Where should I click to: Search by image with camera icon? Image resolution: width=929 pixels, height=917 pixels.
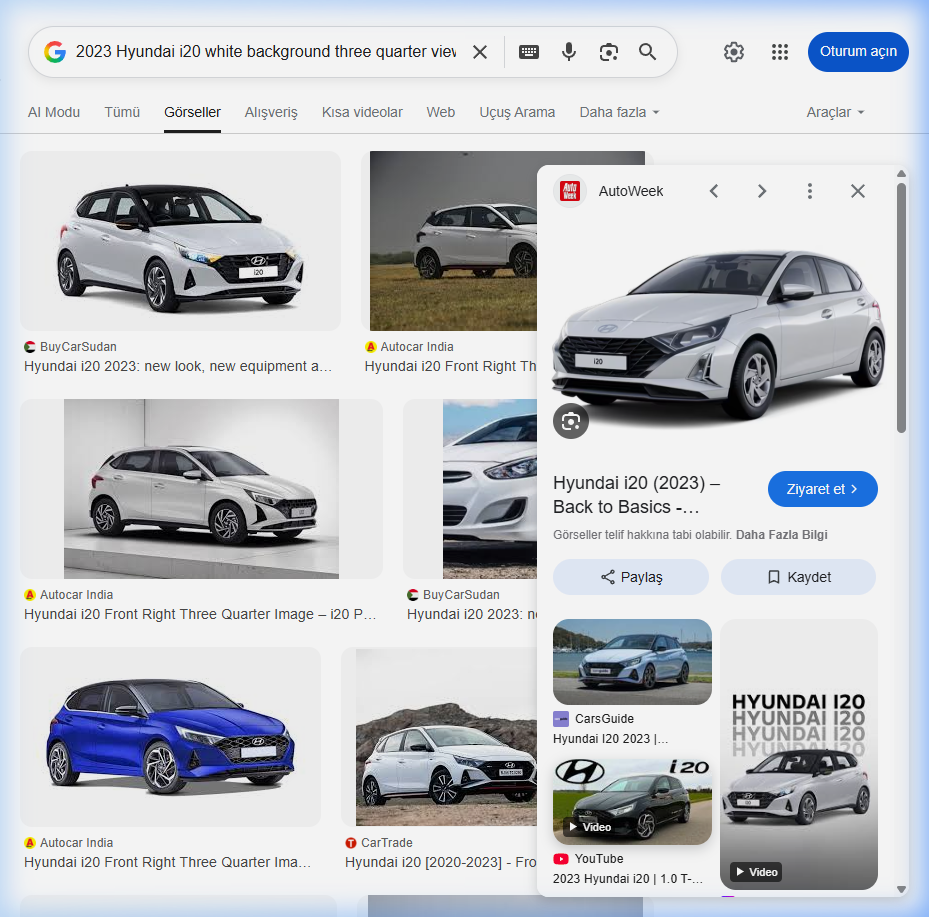click(608, 52)
